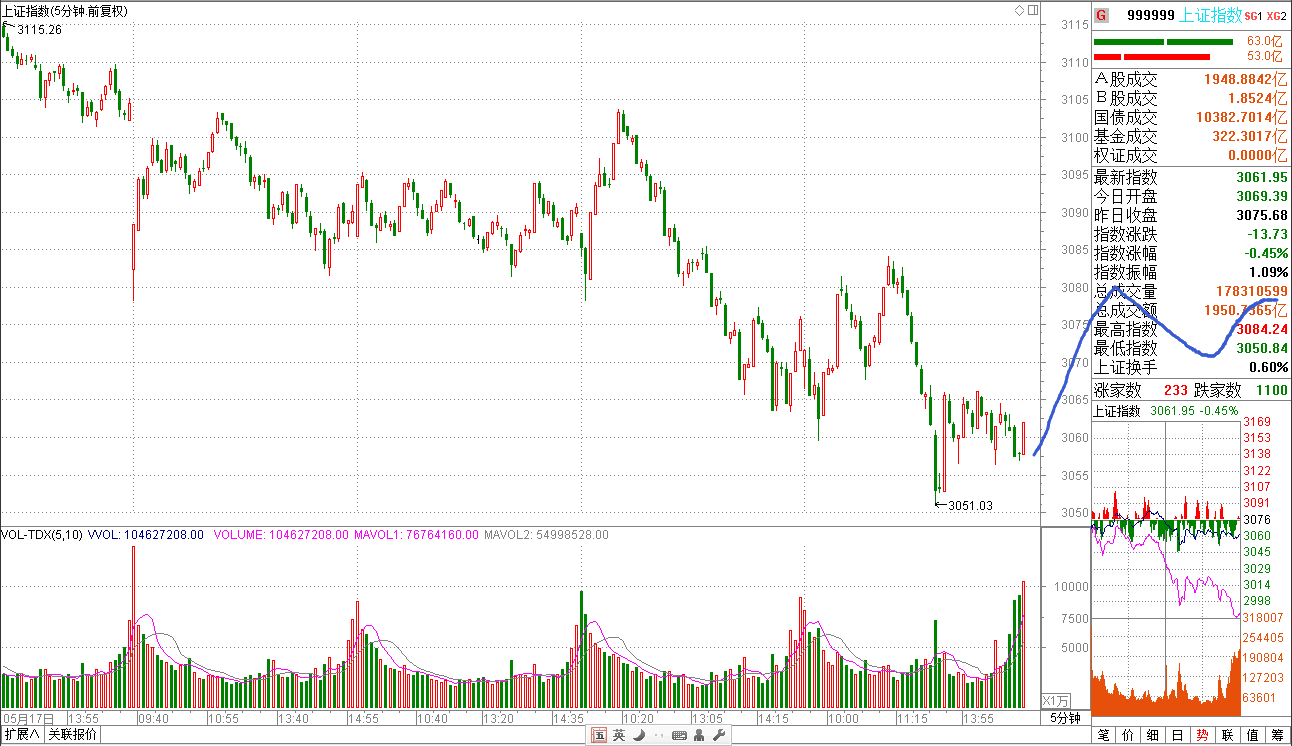Open the X1万 volume unit selector

tap(1056, 700)
